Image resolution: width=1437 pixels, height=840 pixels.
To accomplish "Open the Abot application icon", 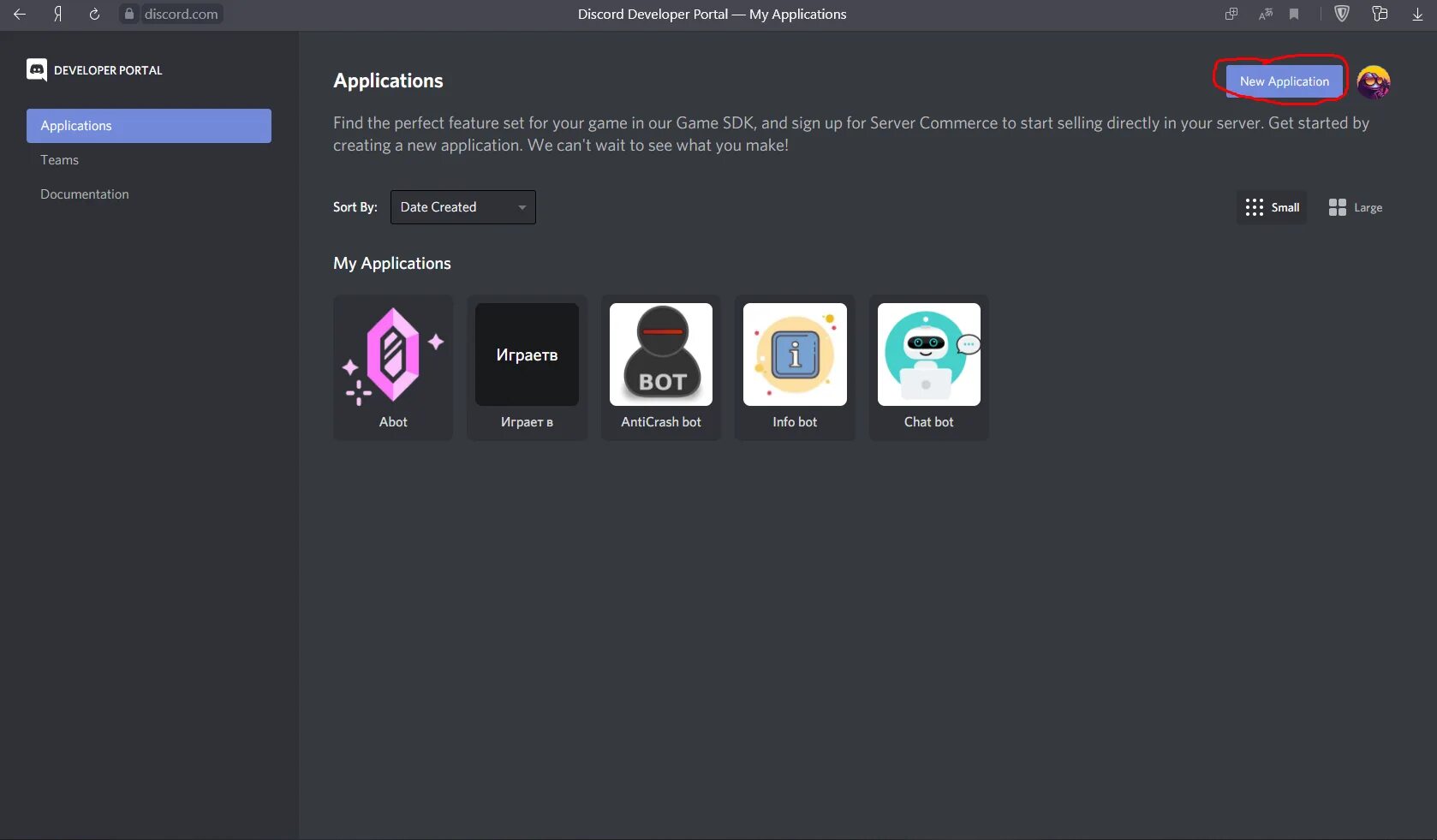I will coord(393,354).
